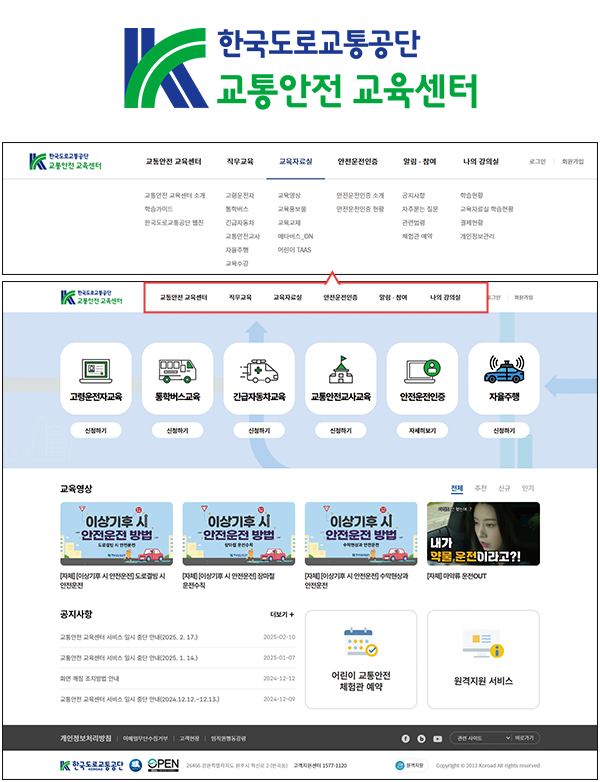
Task: Click 자세히보기 under 안전운전인증
Action: click(x=422, y=430)
